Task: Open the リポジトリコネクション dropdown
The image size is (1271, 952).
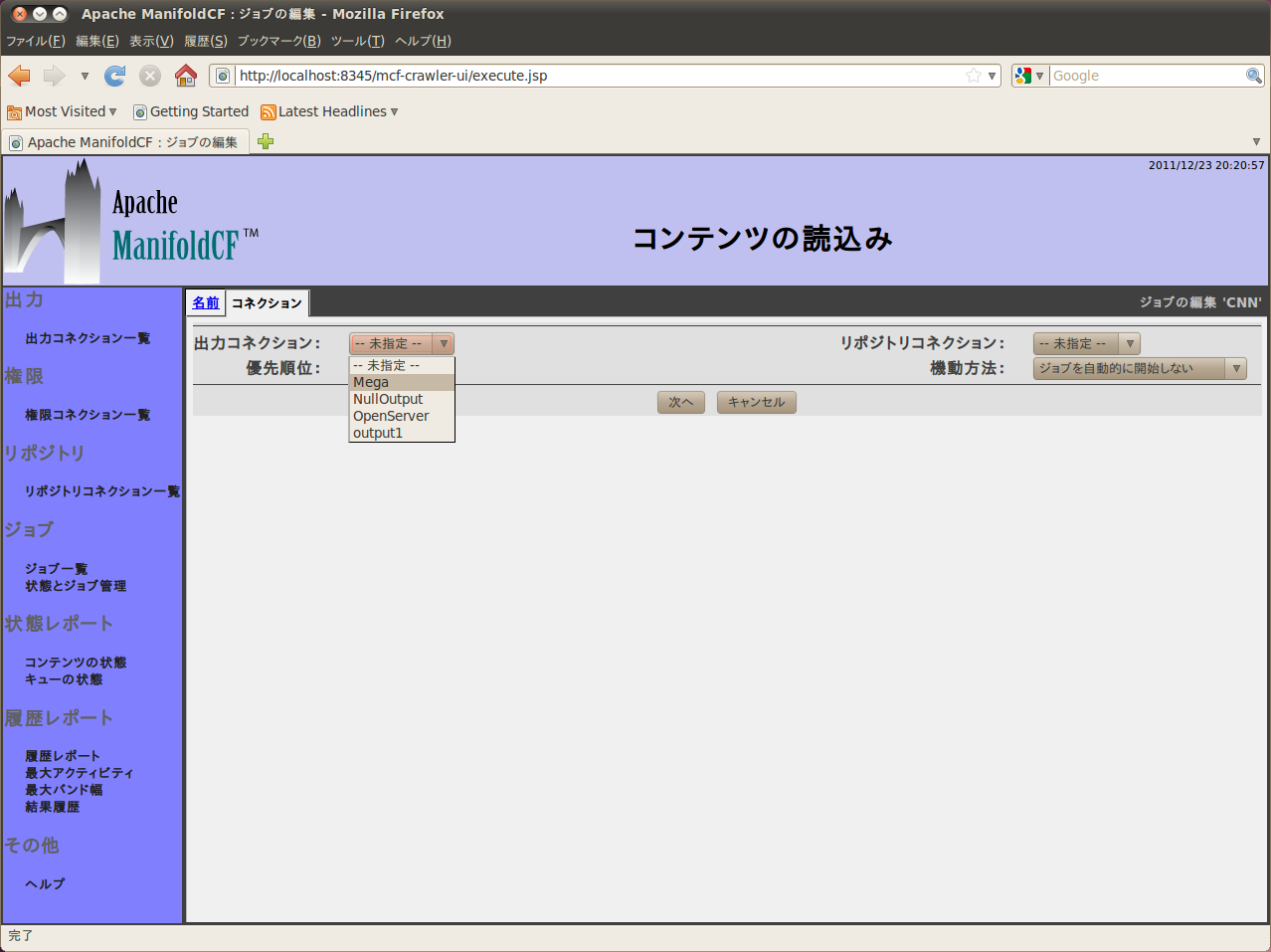Action: tap(1086, 343)
